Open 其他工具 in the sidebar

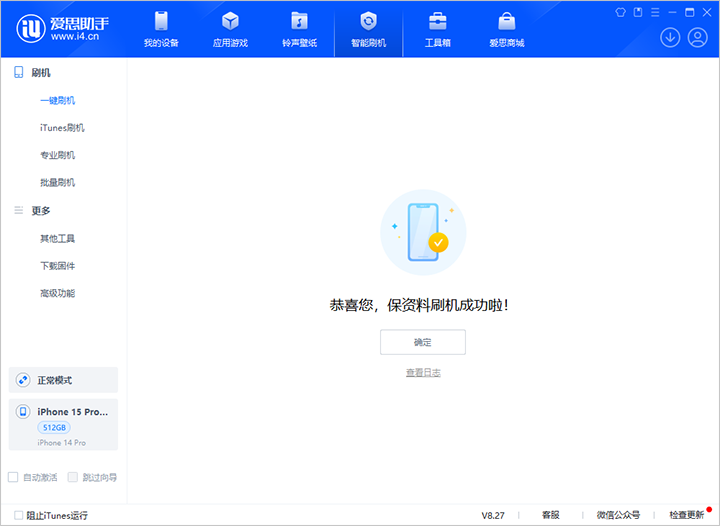point(57,239)
